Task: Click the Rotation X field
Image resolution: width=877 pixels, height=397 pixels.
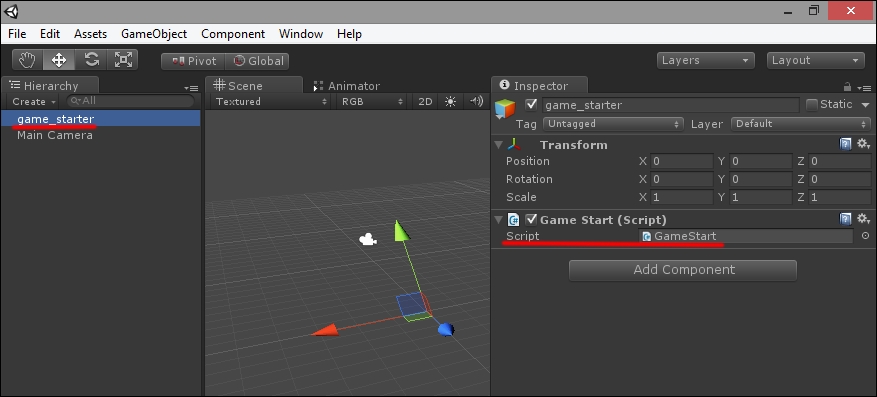Action: point(681,179)
